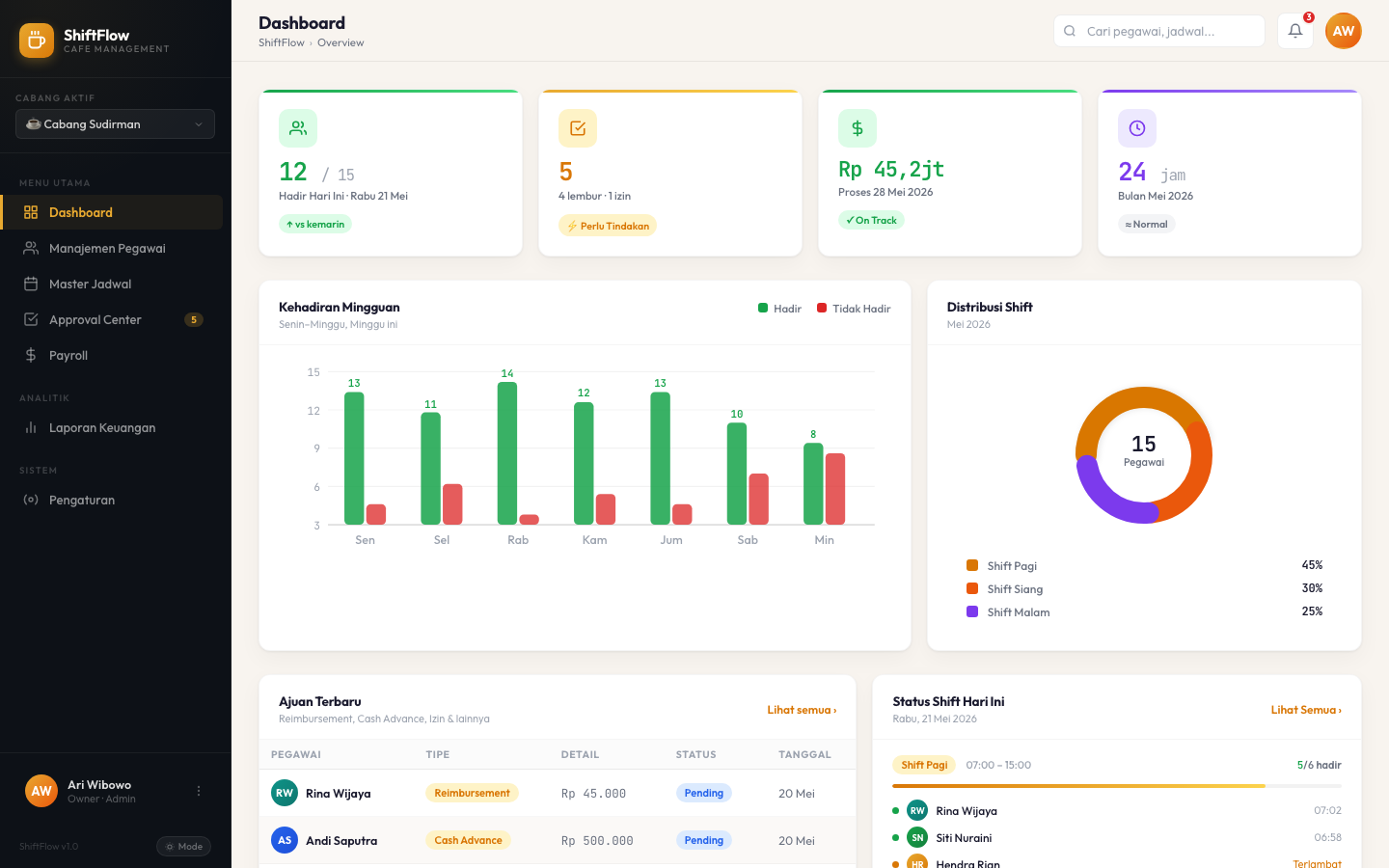The width and height of the screenshot is (1389, 868).
Task: Click the attendance people icon on first card
Action: click(298, 128)
